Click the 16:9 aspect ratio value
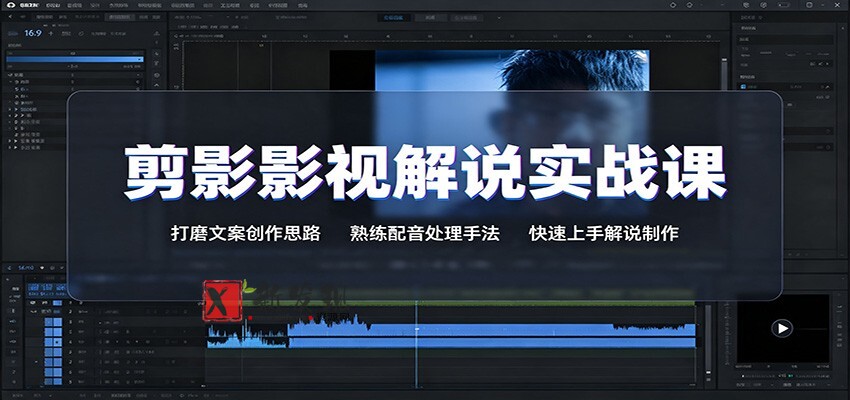Screen dimensions: 850x400 click(33, 33)
